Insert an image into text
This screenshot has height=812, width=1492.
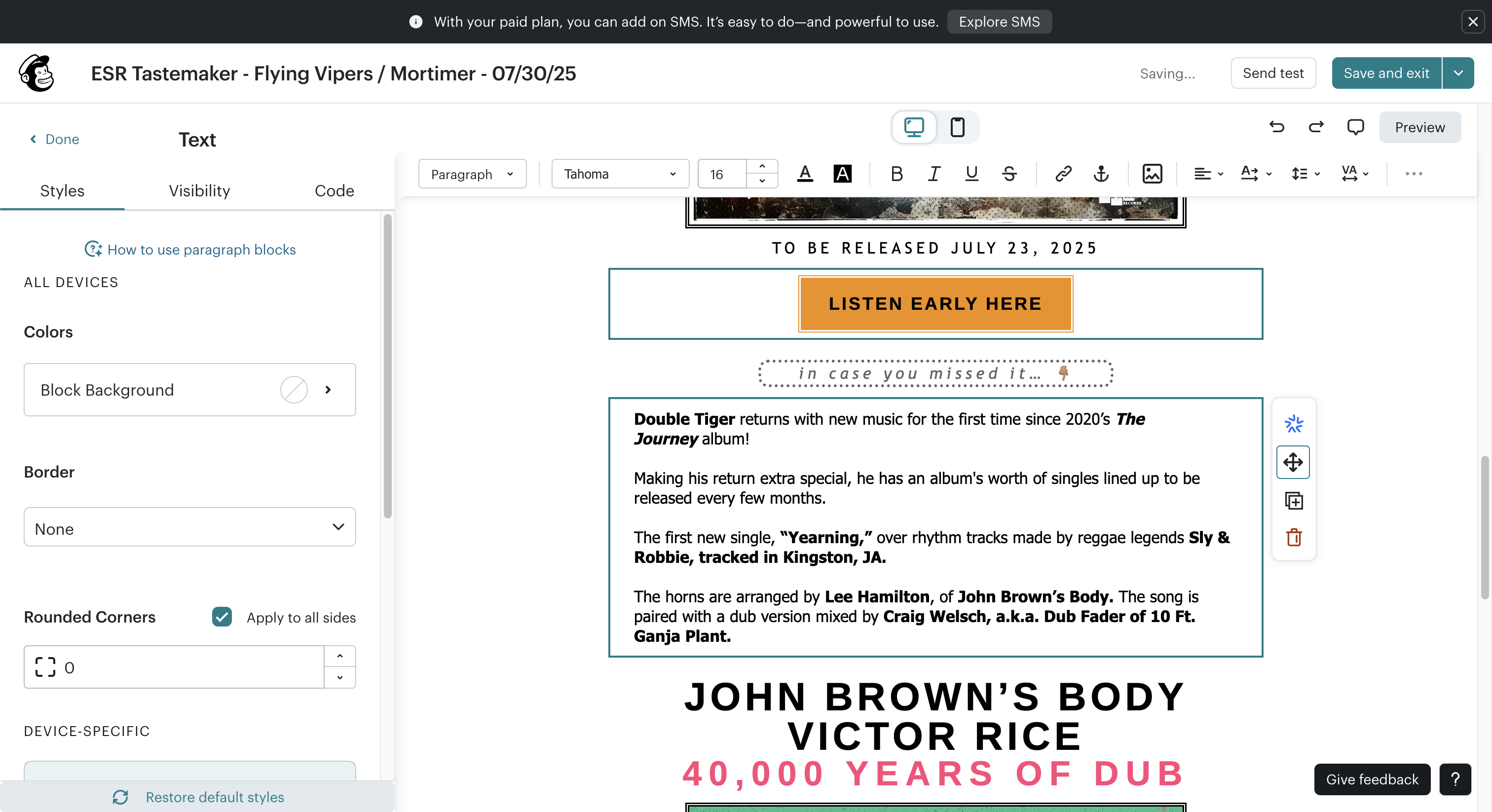[1152, 174]
